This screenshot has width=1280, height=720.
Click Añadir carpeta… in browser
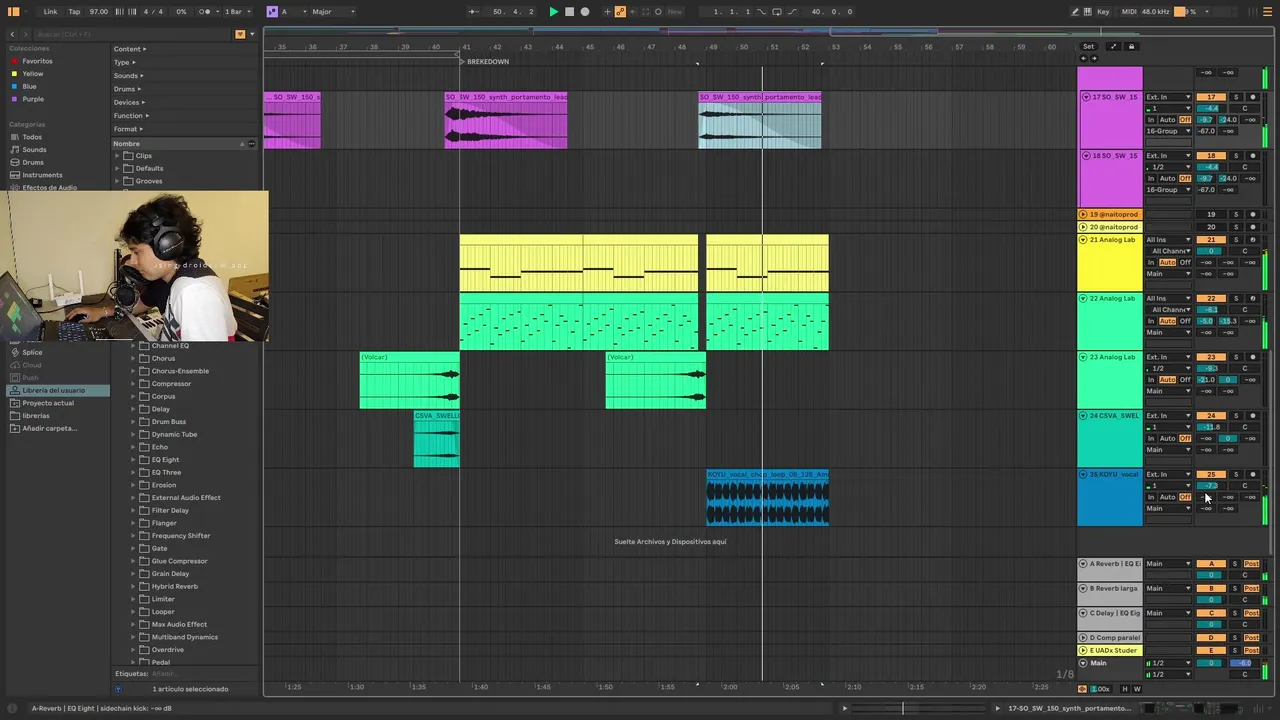pyautogui.click(x=49, y=428)
